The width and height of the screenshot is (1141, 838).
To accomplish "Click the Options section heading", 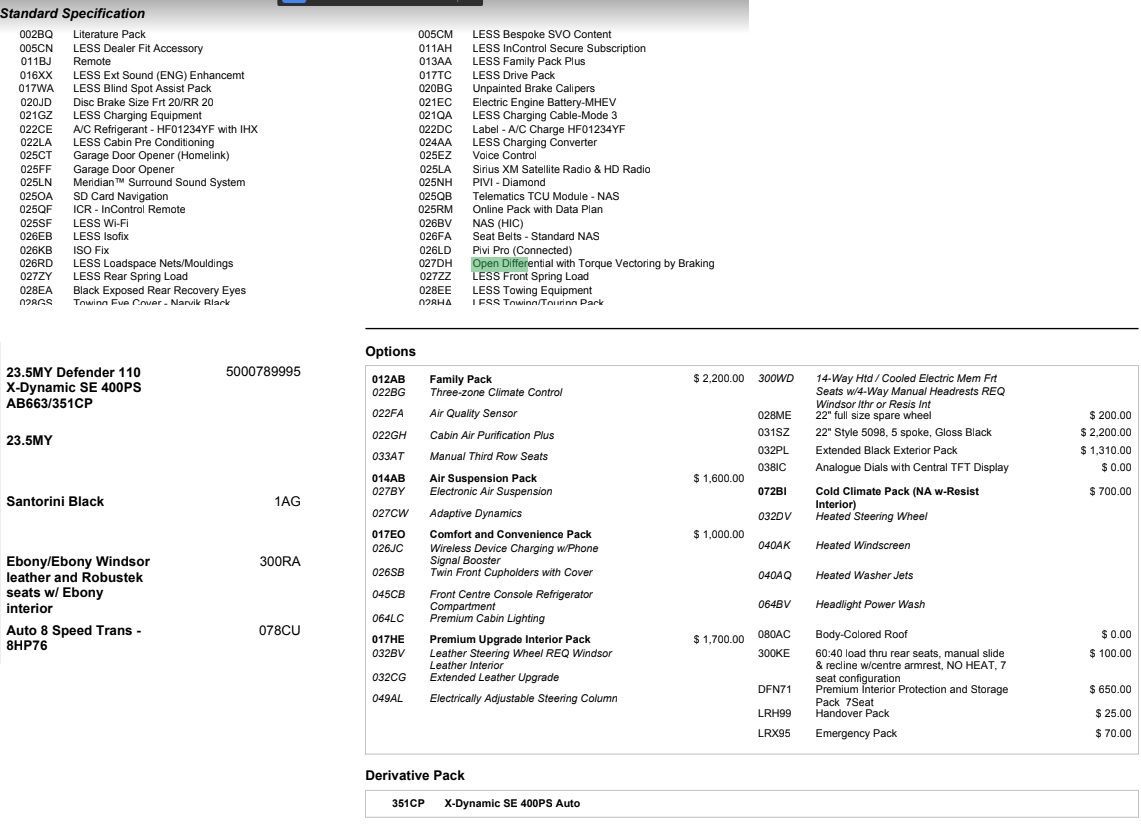I will [390, 352].
